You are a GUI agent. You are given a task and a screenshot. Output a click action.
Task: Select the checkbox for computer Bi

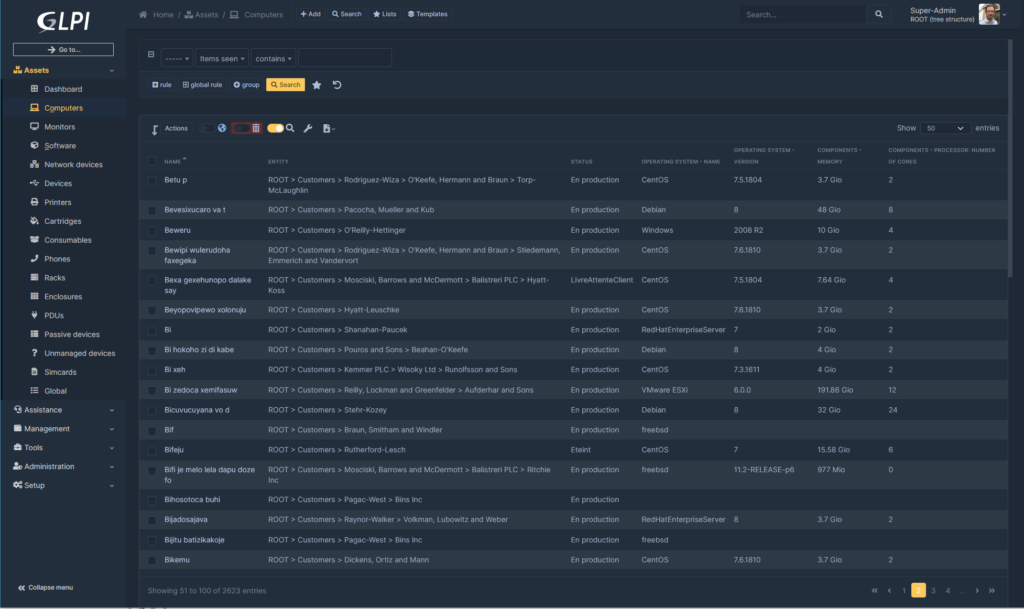tap(152, 330)
